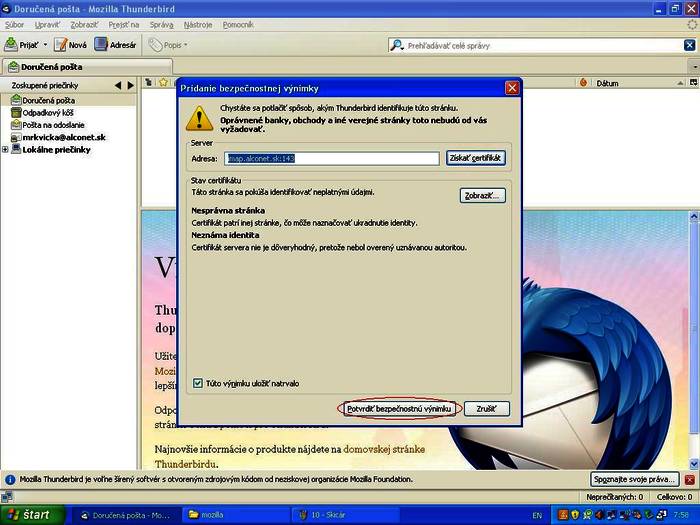This screenshot has width=700, height=525.
Task: Open the Windows štart menu
Action: 32,515
